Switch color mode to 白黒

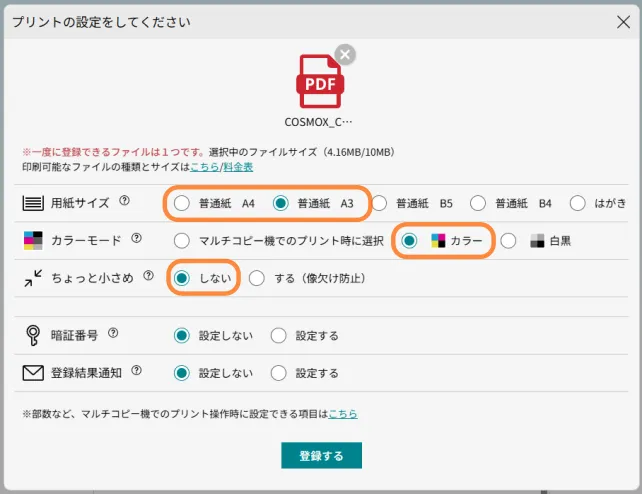click(509, 240)
